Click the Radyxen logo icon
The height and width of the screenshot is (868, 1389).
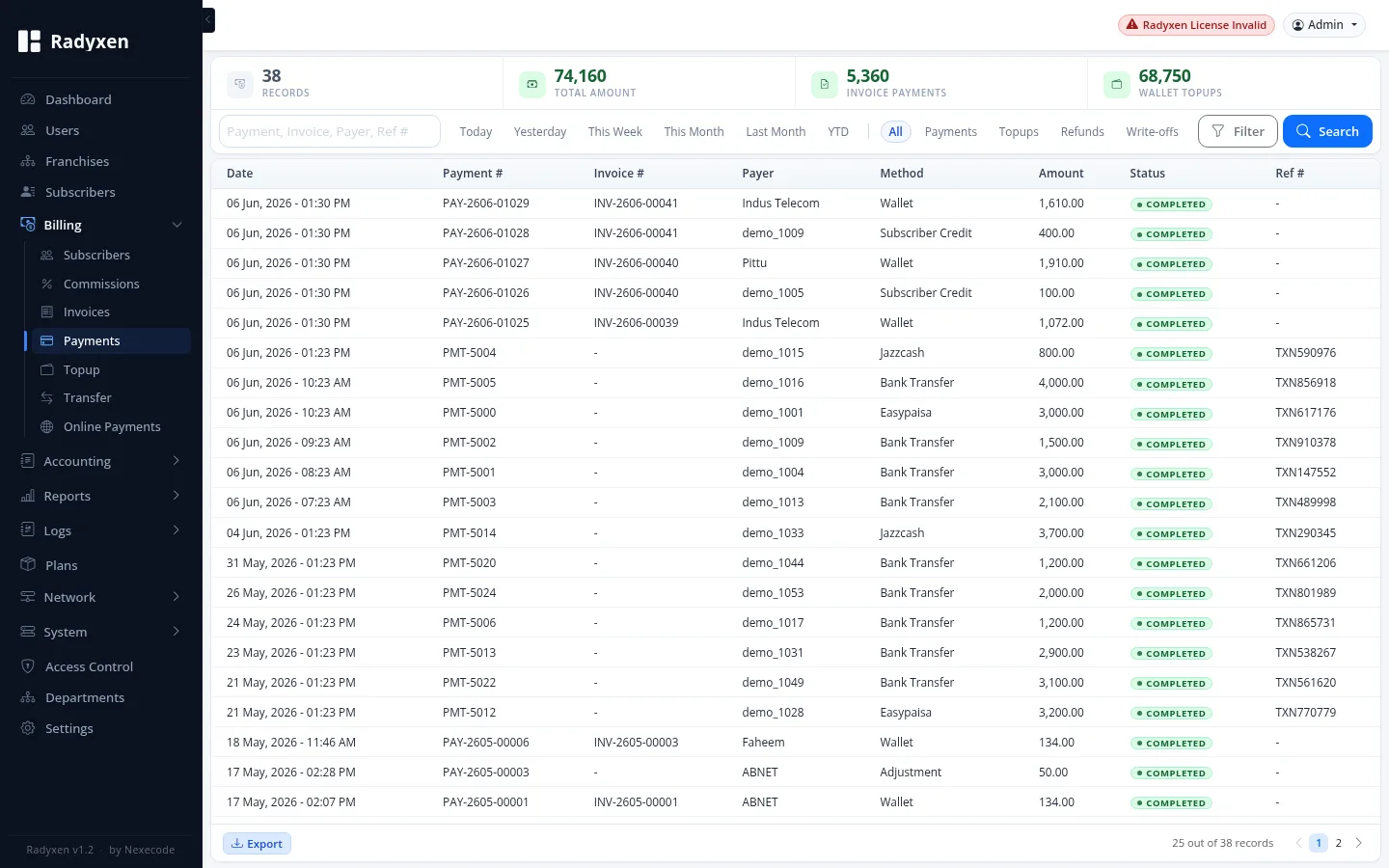tap(30, 41)
